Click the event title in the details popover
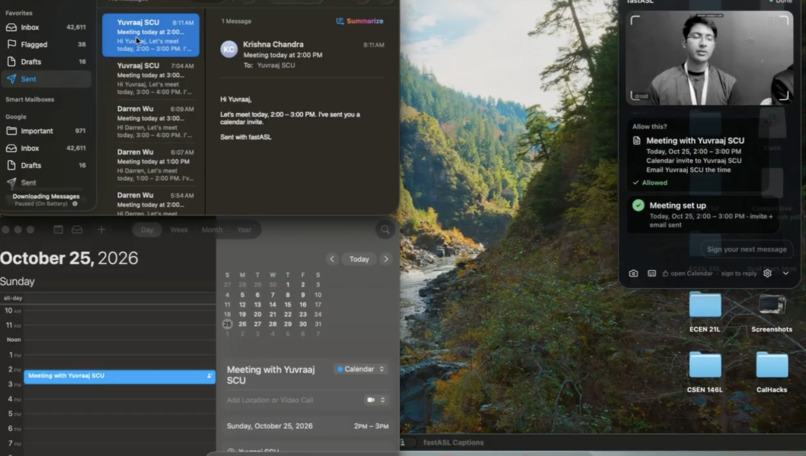Screen dimensions: 806x456 [x=271, y=375]
